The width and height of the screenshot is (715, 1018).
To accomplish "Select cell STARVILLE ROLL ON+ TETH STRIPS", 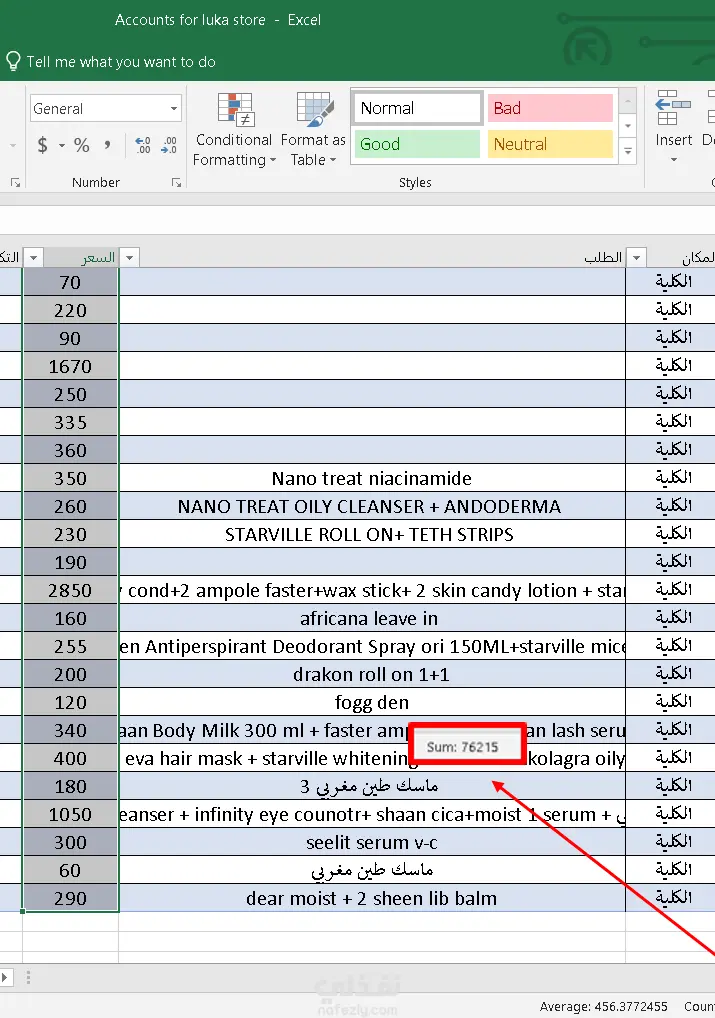I will 372,534.
